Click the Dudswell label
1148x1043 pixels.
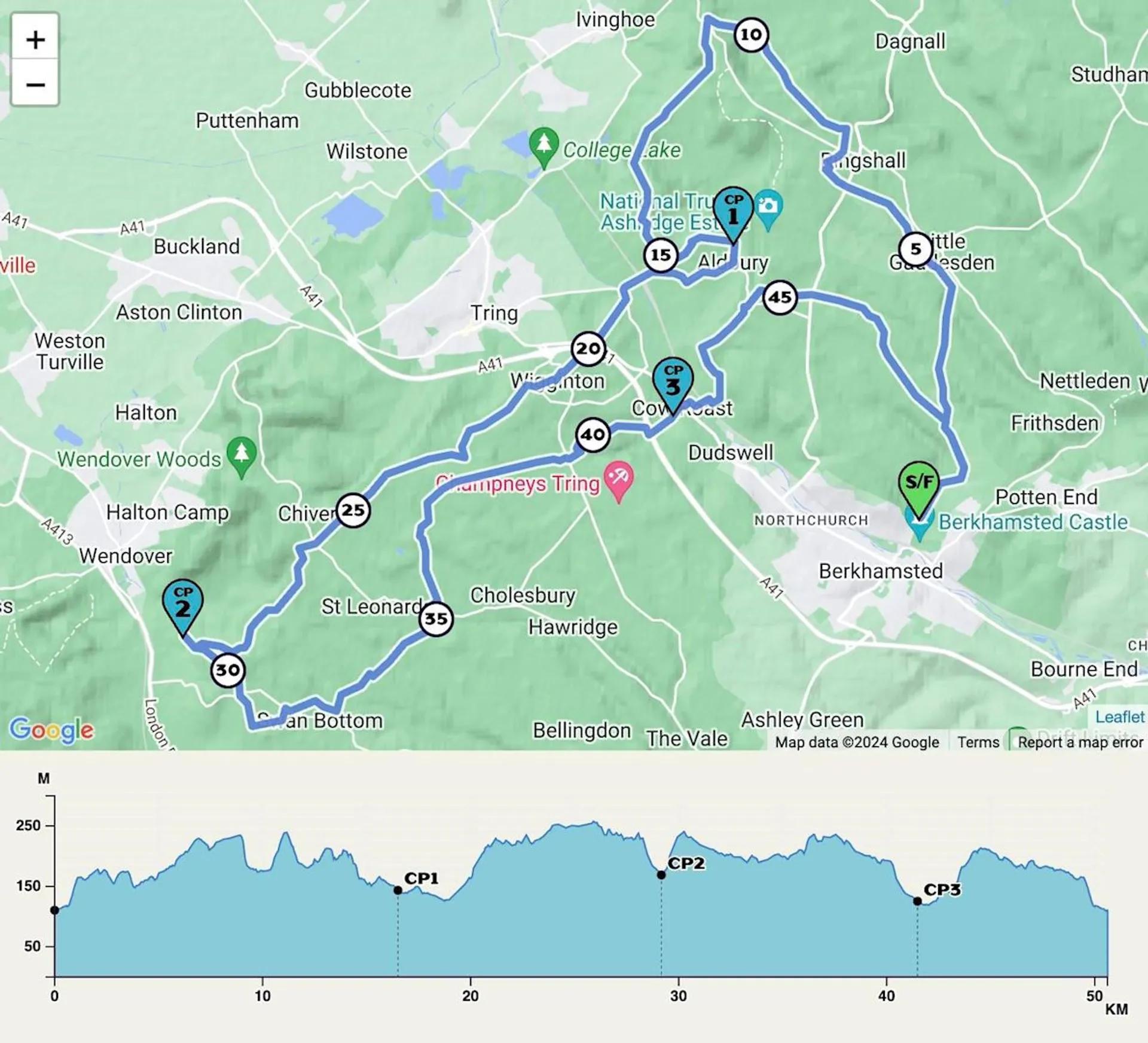coord(731,453)
